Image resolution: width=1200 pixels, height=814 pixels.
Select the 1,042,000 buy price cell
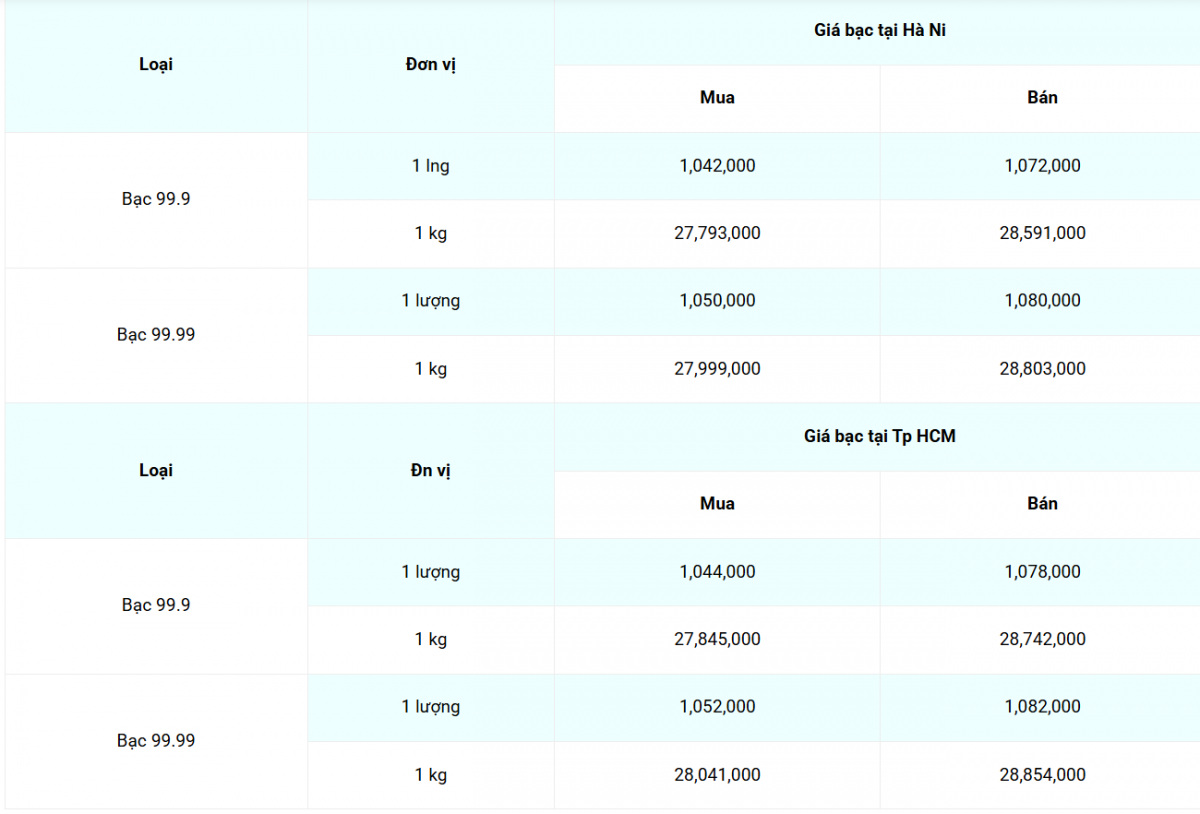pyautogui.click(x=717, y=166)
